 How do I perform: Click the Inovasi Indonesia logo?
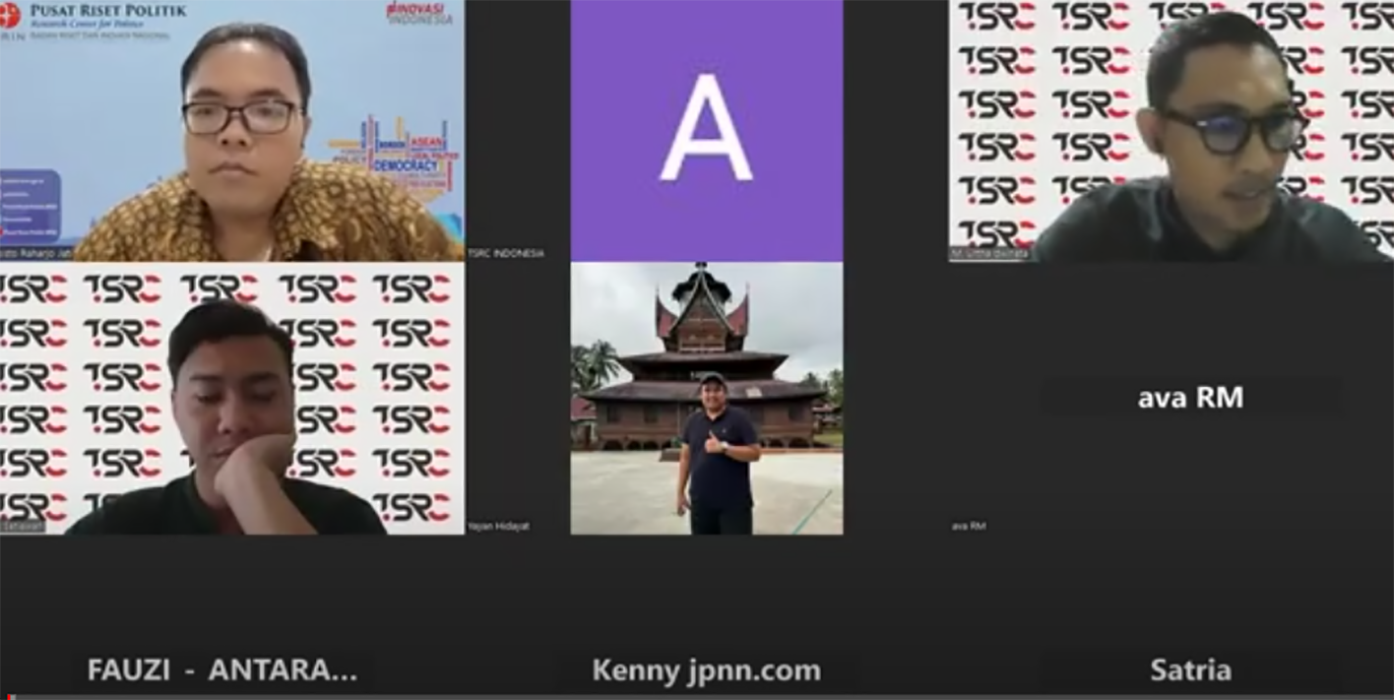419,12
